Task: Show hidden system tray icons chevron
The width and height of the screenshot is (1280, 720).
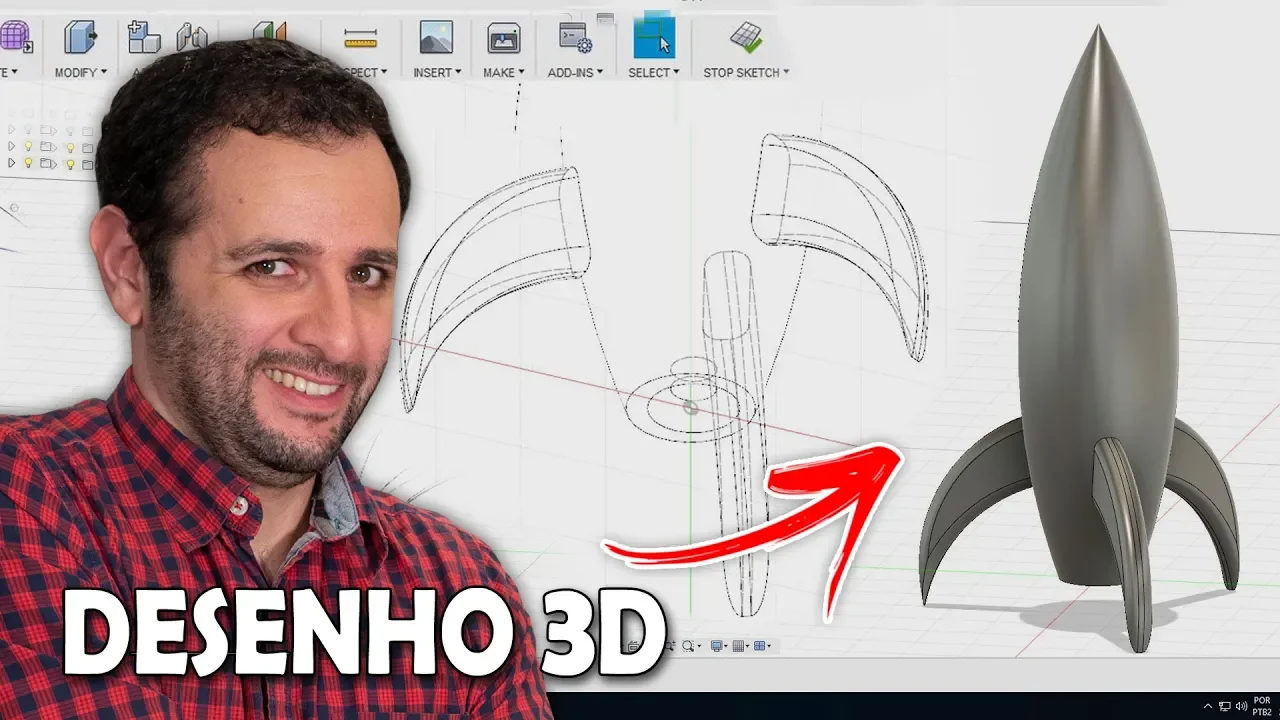Action: [x=1207, y=705]
